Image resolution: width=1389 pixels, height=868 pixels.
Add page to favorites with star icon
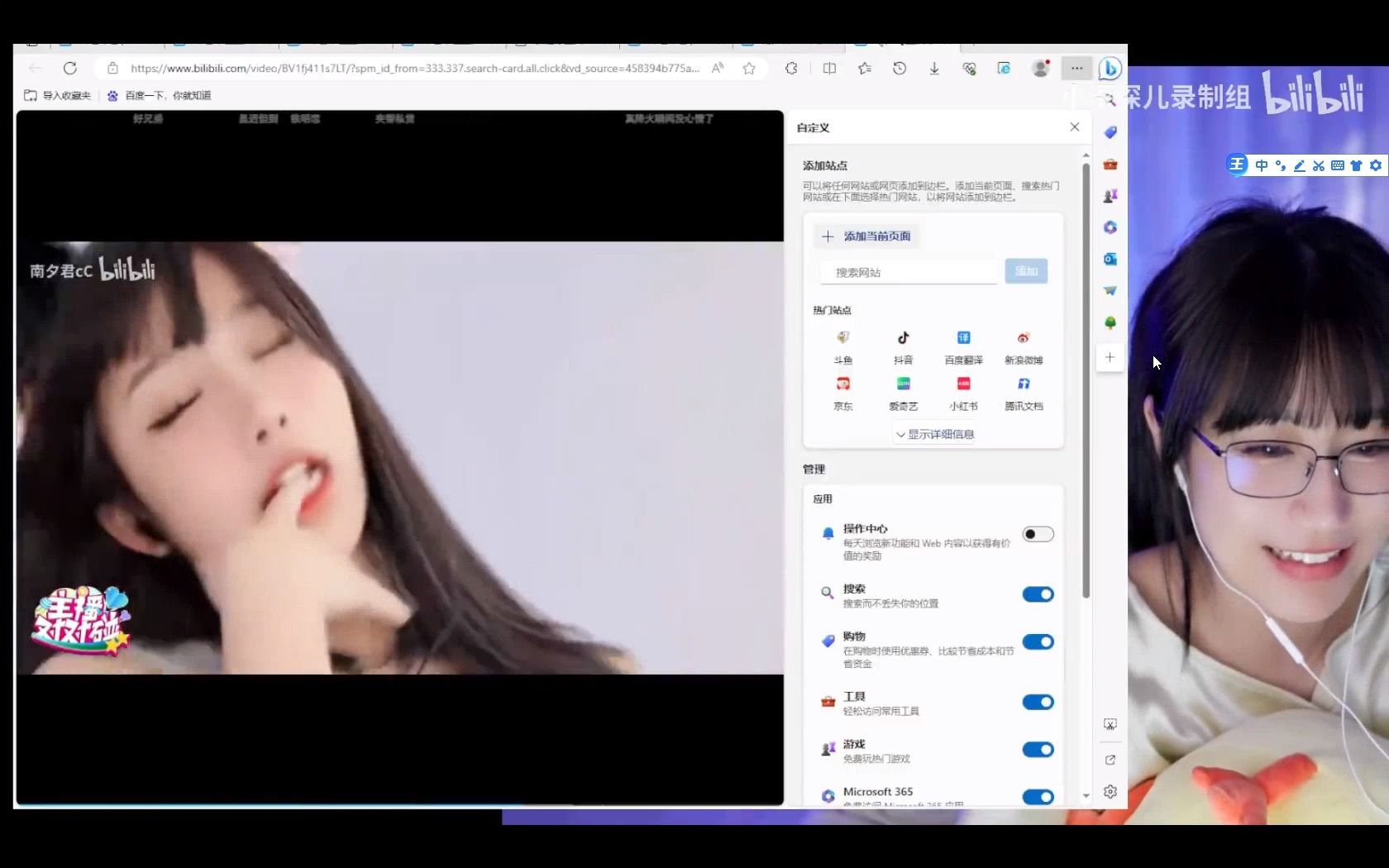pyautogui.click(x=749, y=69)
